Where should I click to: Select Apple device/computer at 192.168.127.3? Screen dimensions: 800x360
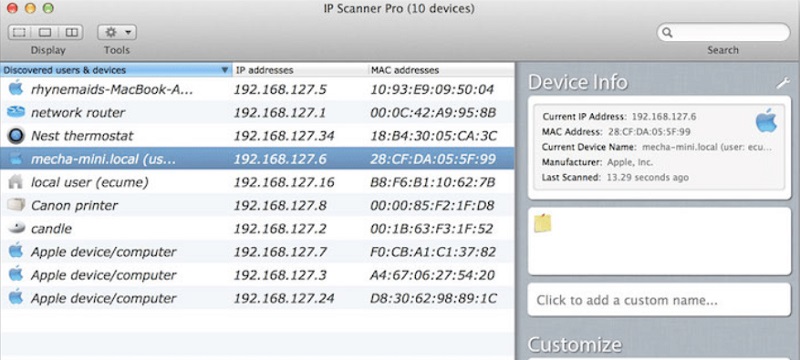(x=257, y=275)
